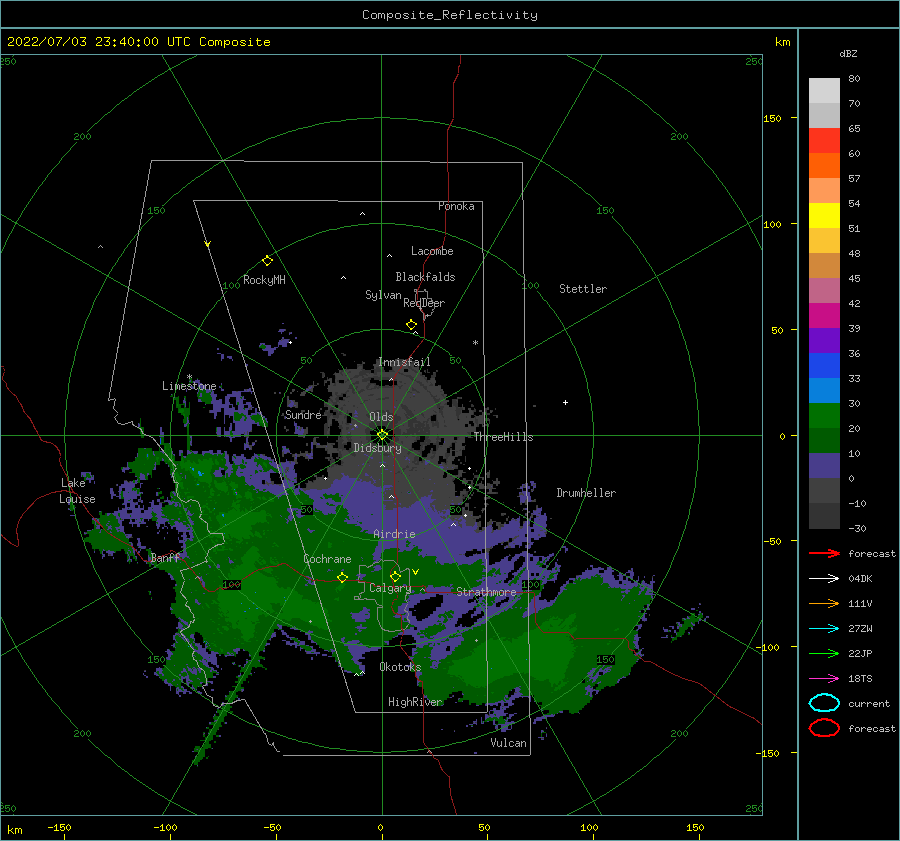This screenshot has width=900, height=841.
Task: Click the green 22JP arrow icon
Action: click(x=824, y=653)
